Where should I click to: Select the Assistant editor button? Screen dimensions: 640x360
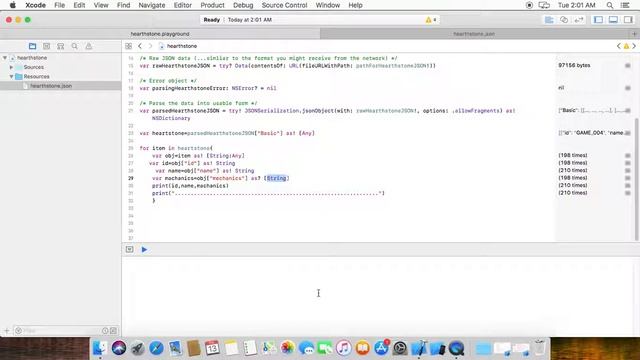[564, 20]
